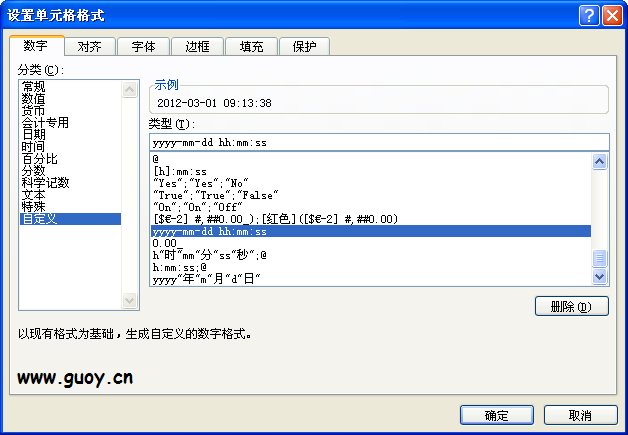Select the @ format in type list

(x=371, y=159)
